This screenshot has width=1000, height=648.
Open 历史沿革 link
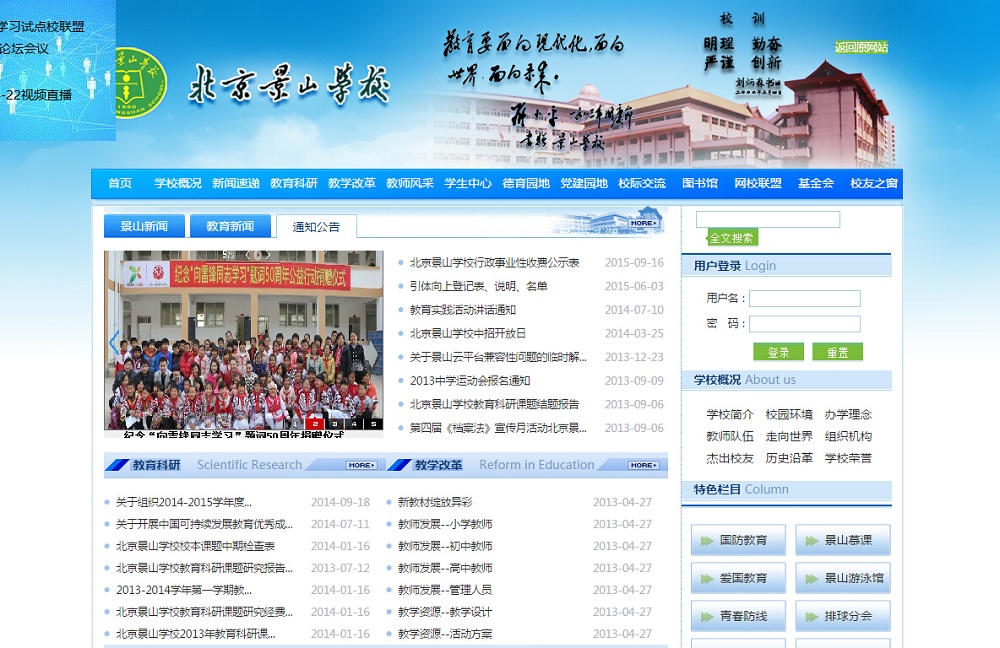[x=789, y=458]
